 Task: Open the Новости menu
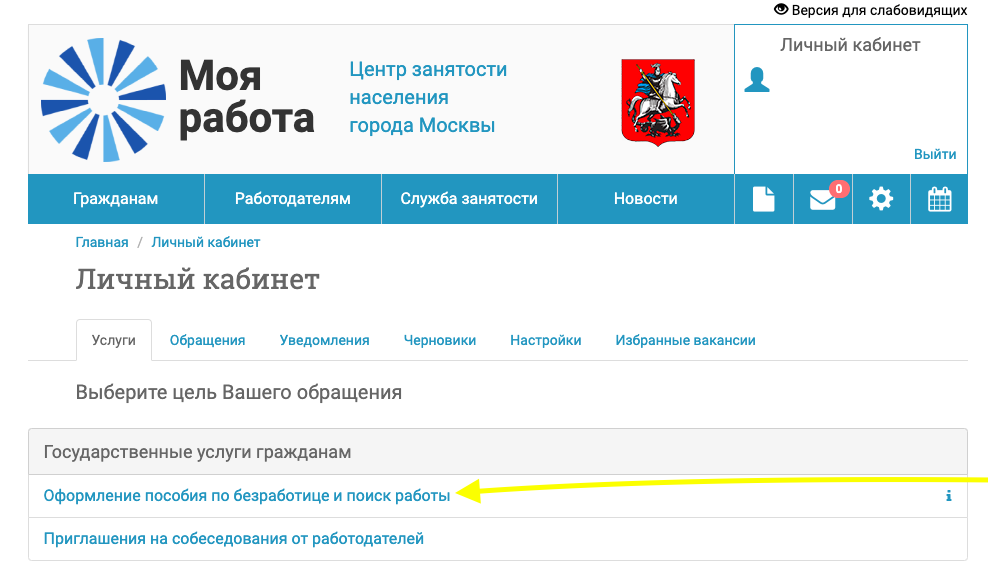[646, 199]
